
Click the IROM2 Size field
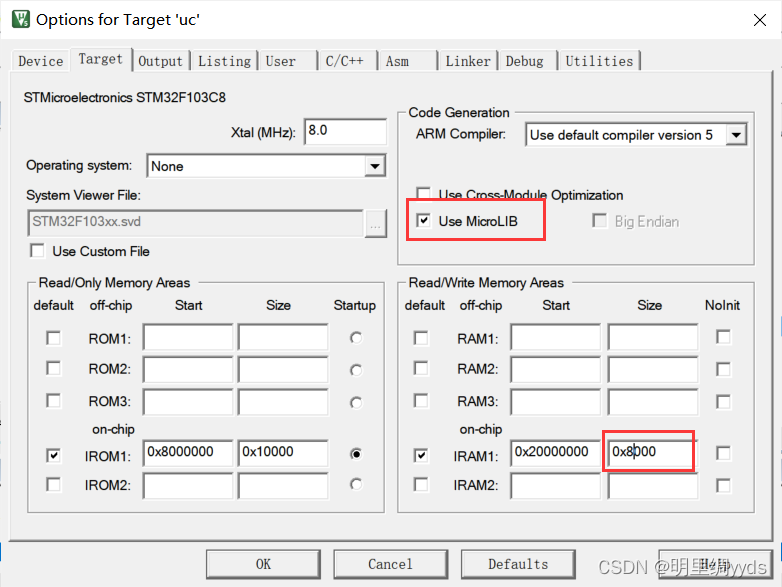283,485
